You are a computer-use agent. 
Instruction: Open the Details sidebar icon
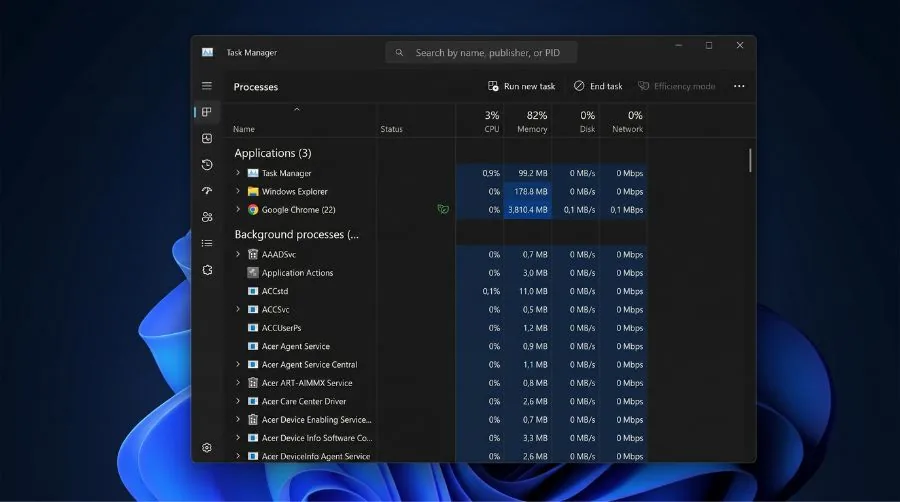point(207,243)
